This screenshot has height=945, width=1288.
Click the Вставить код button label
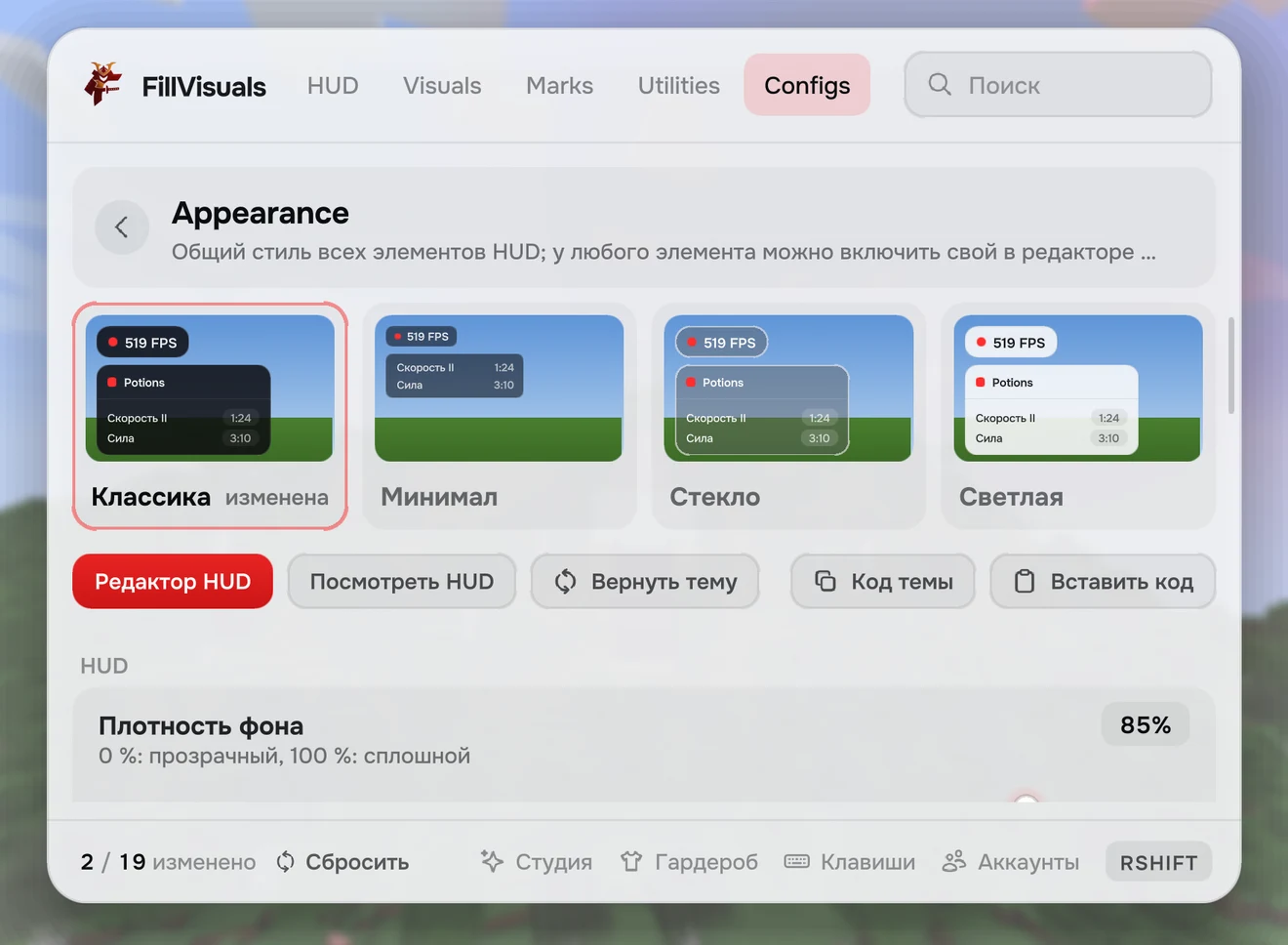[1122, 582]
